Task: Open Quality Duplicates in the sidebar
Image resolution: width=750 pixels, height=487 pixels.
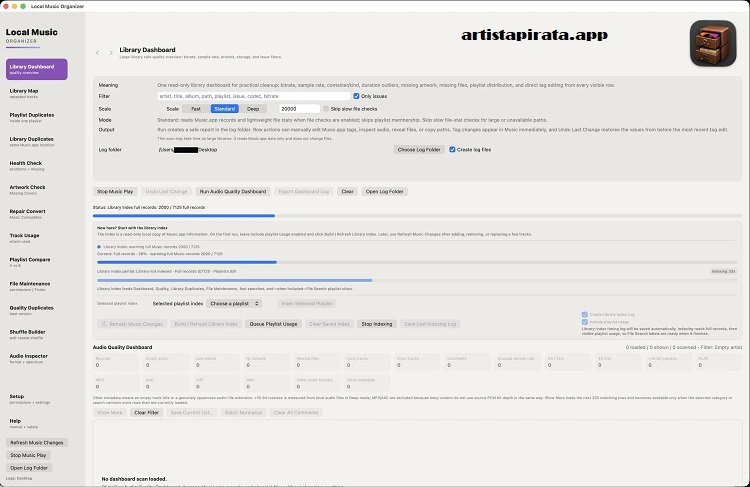Action: [x=37, y=310]
